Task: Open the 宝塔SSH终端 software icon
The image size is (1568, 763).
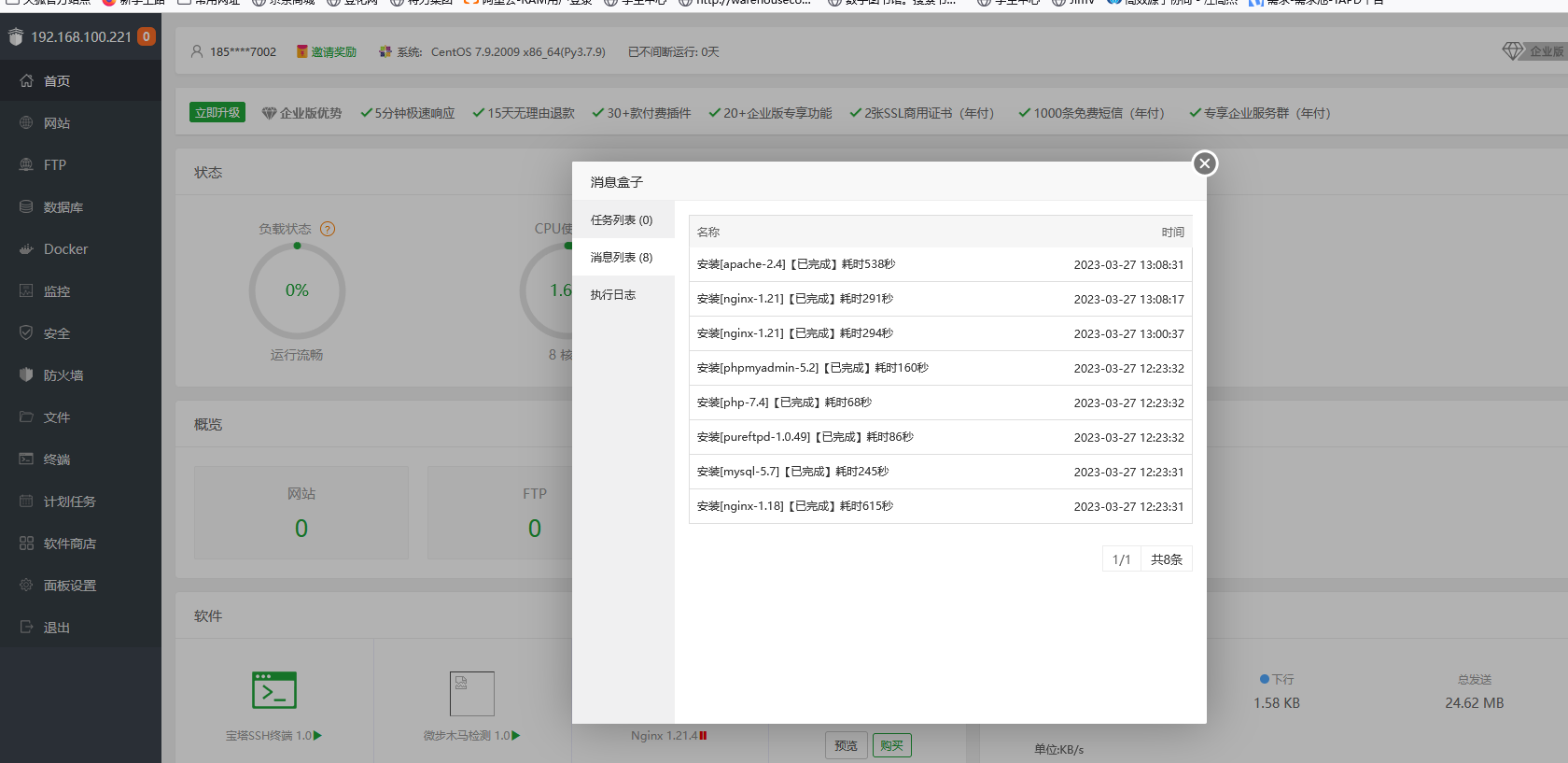Action: point(274,690)
